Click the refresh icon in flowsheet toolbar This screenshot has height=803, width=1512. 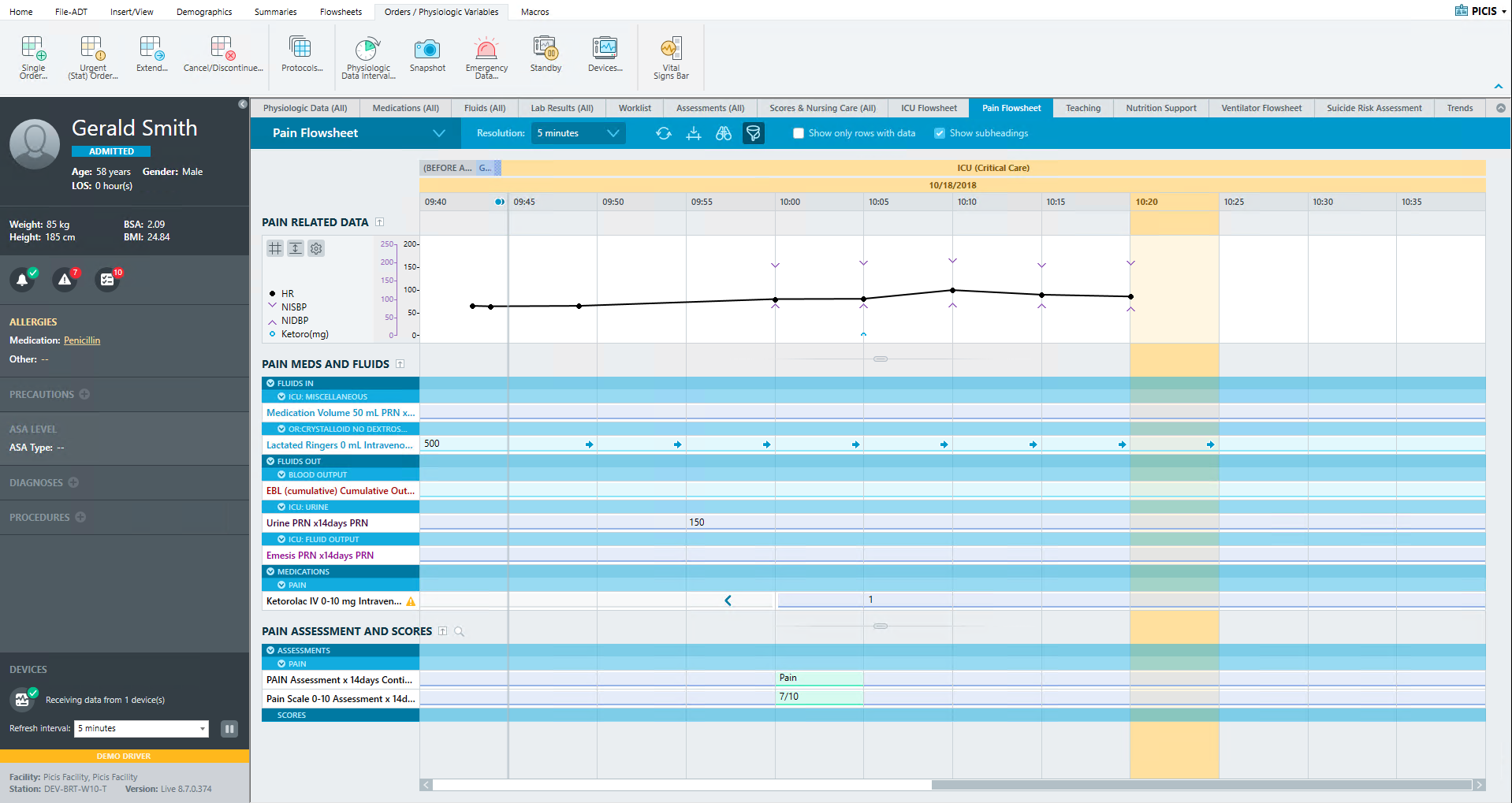pyautogui.click(x=664, y=133)
